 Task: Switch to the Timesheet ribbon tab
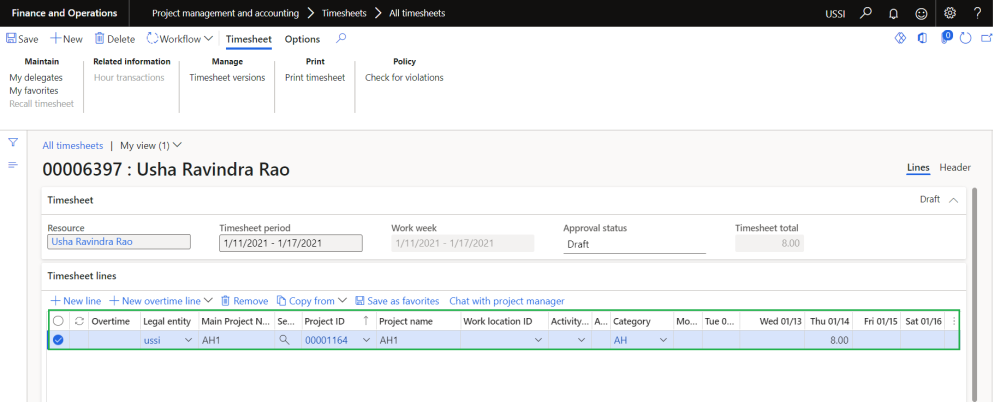[249, 39]
